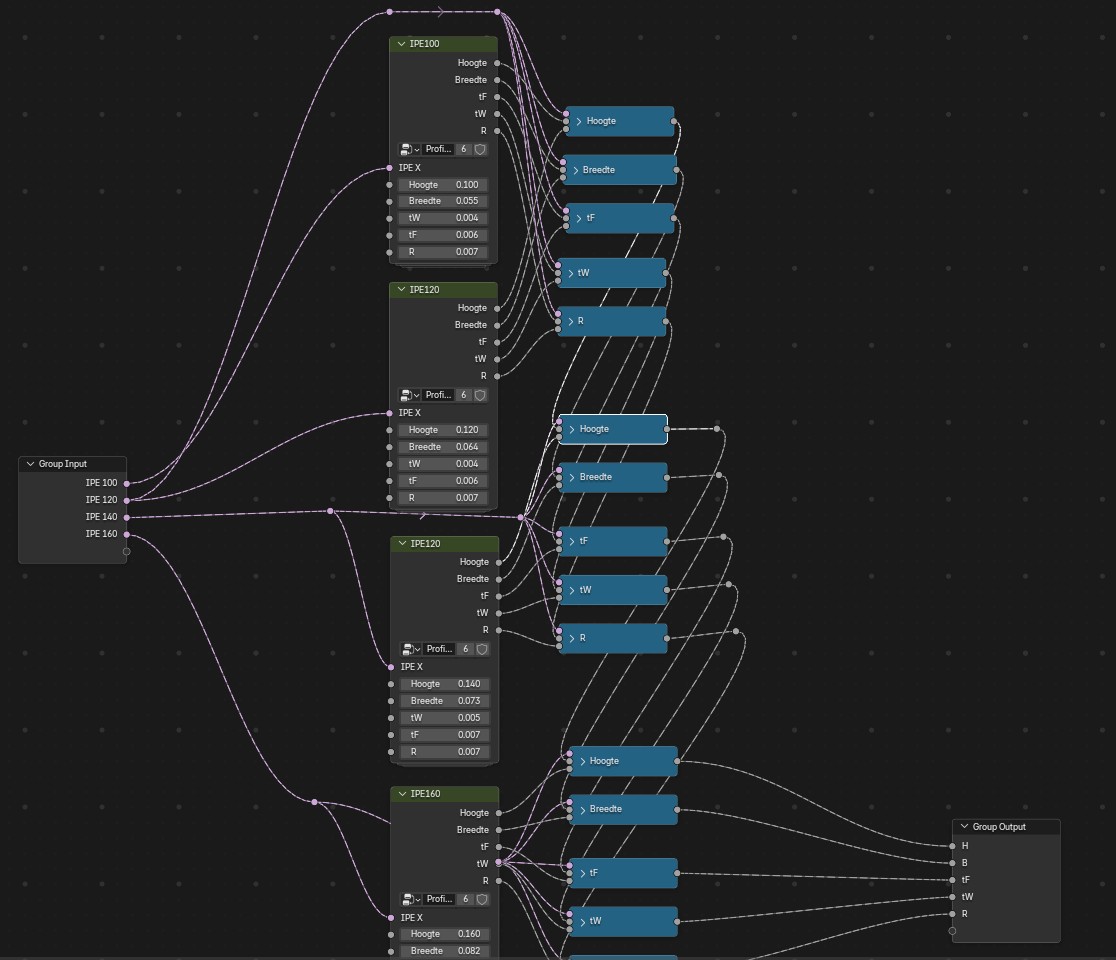Click the H input socket on Group Output
1116x960 pixels.
952,846
